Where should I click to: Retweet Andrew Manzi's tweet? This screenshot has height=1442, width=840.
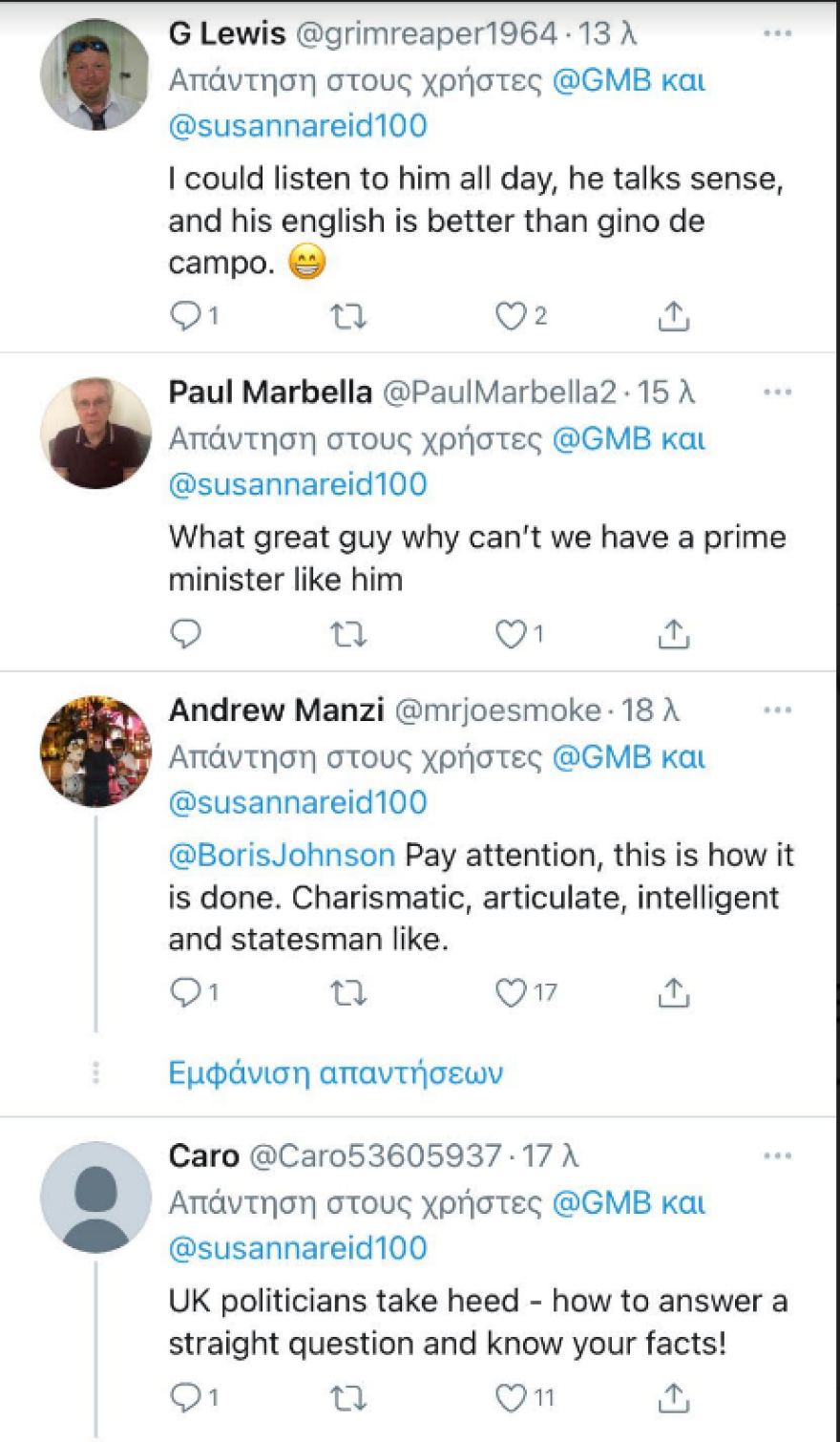(348, 993)
